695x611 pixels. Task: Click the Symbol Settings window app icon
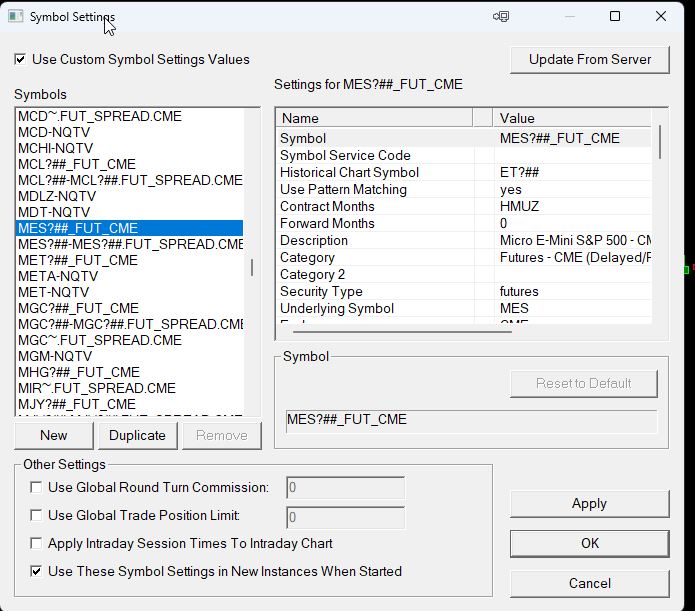(x=16, y=16)
